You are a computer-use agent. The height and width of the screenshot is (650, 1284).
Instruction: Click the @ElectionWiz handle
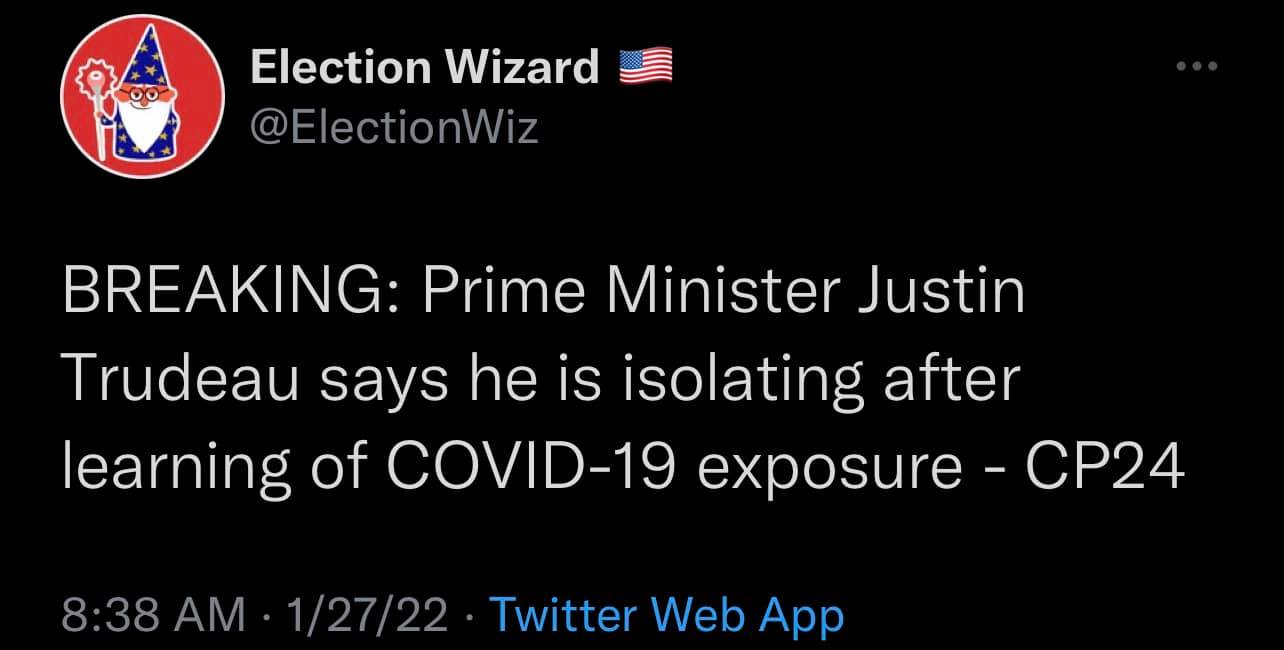coord(394,127)
